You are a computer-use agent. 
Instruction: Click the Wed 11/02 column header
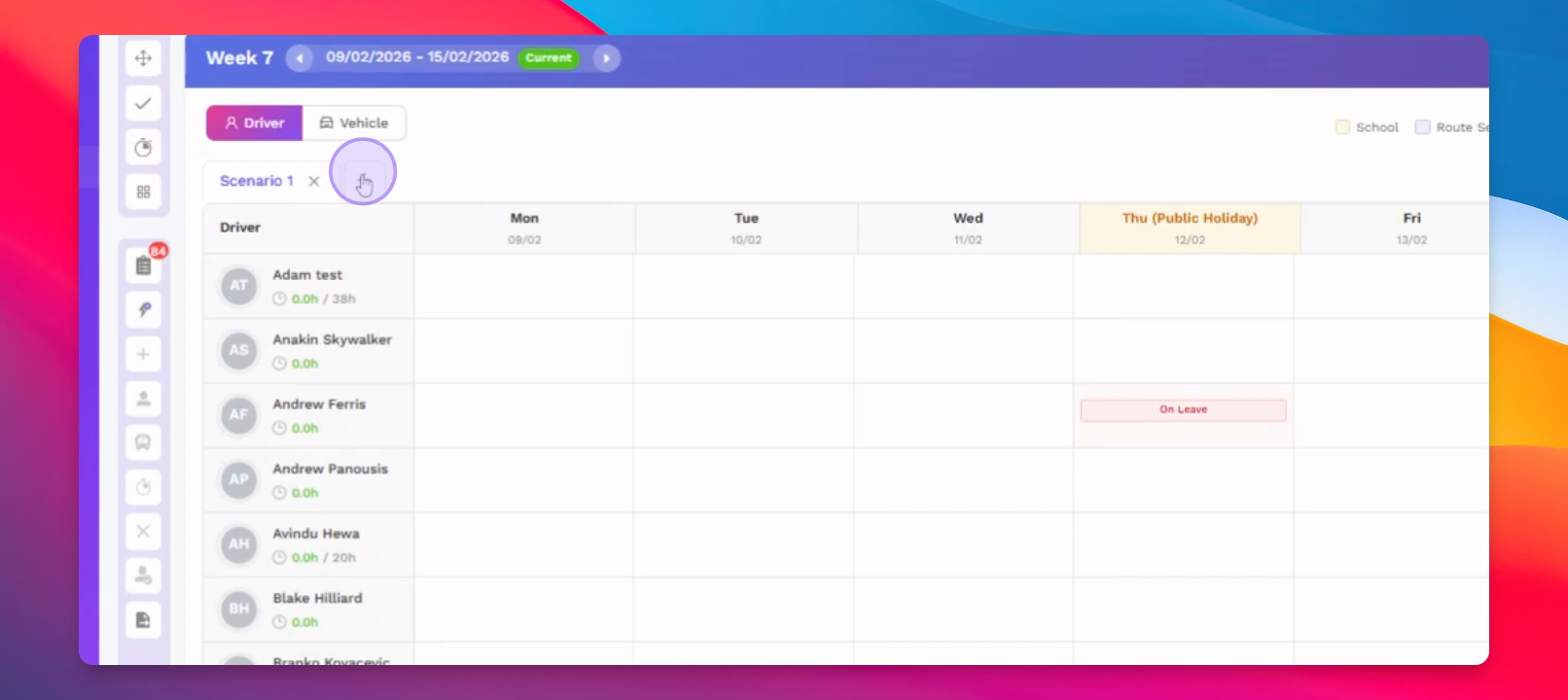pos(968,228)
